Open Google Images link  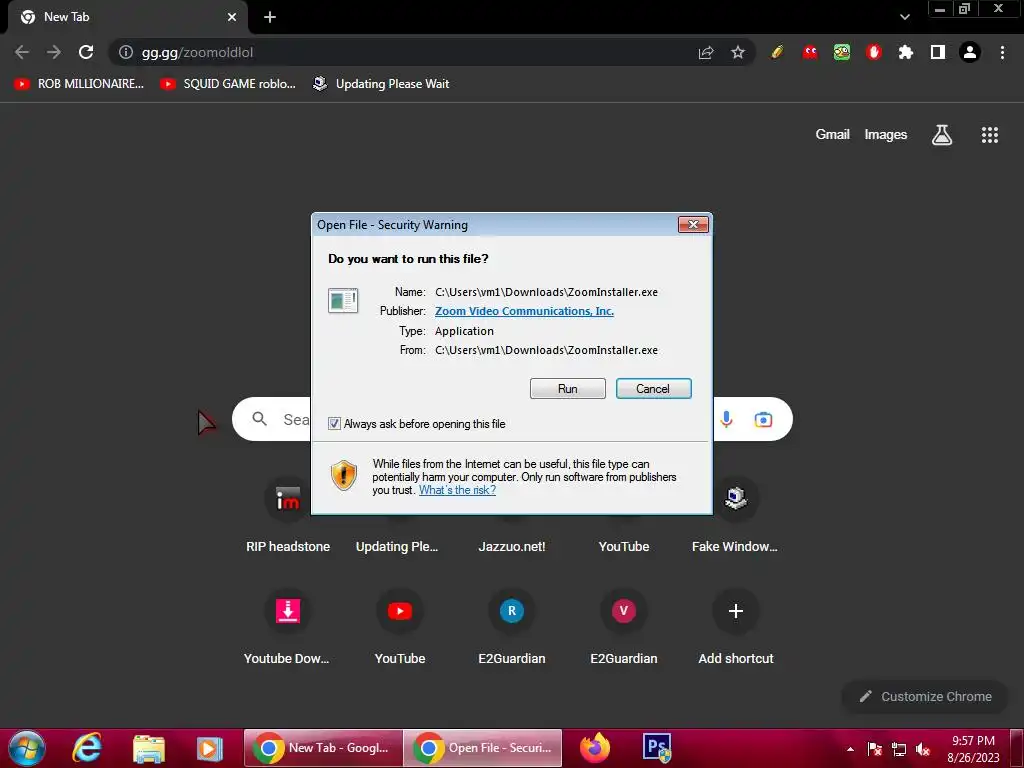coord(886,135)
